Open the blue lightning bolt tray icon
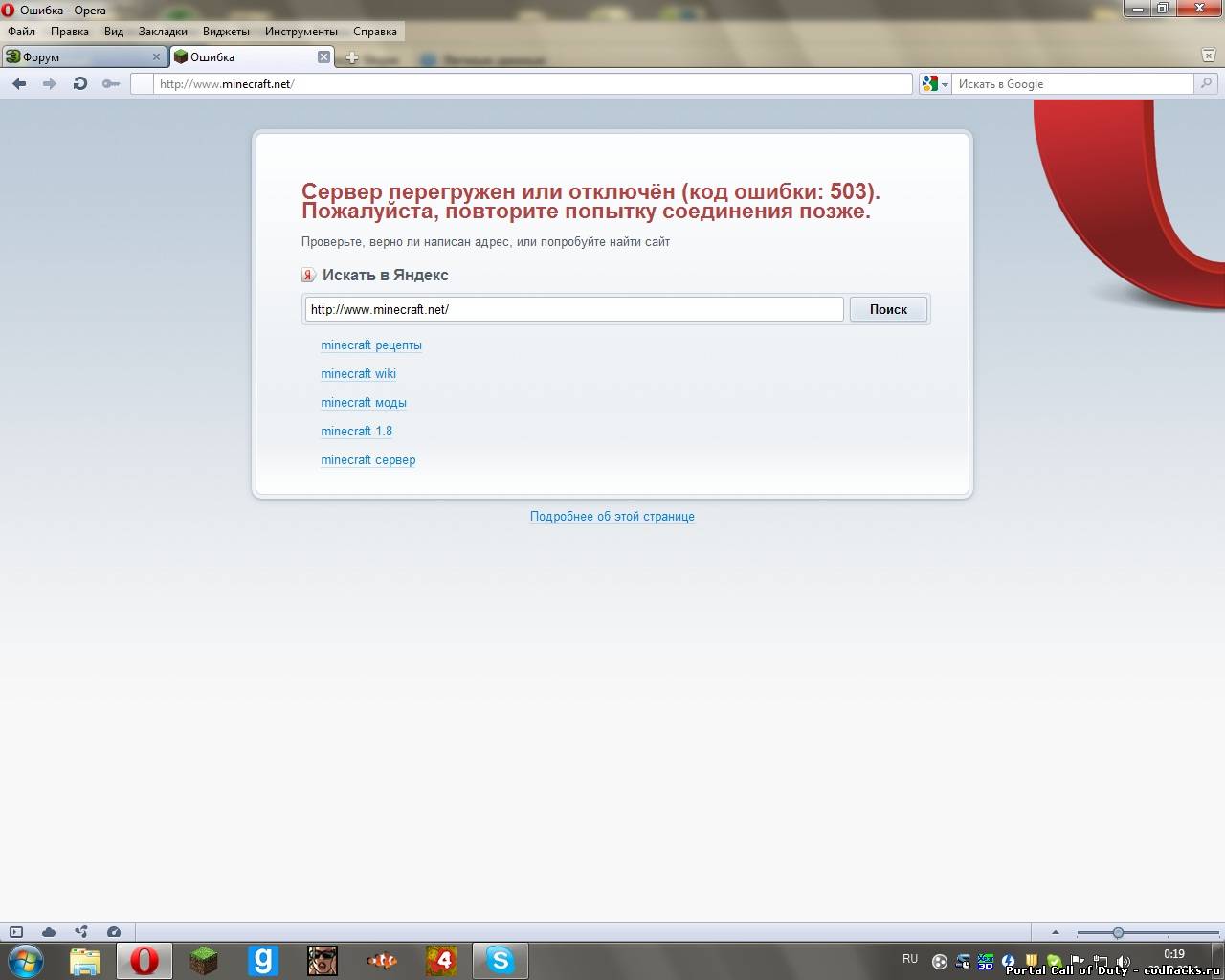This screenshot has height=980, width=1225. tap(1008, 961)
